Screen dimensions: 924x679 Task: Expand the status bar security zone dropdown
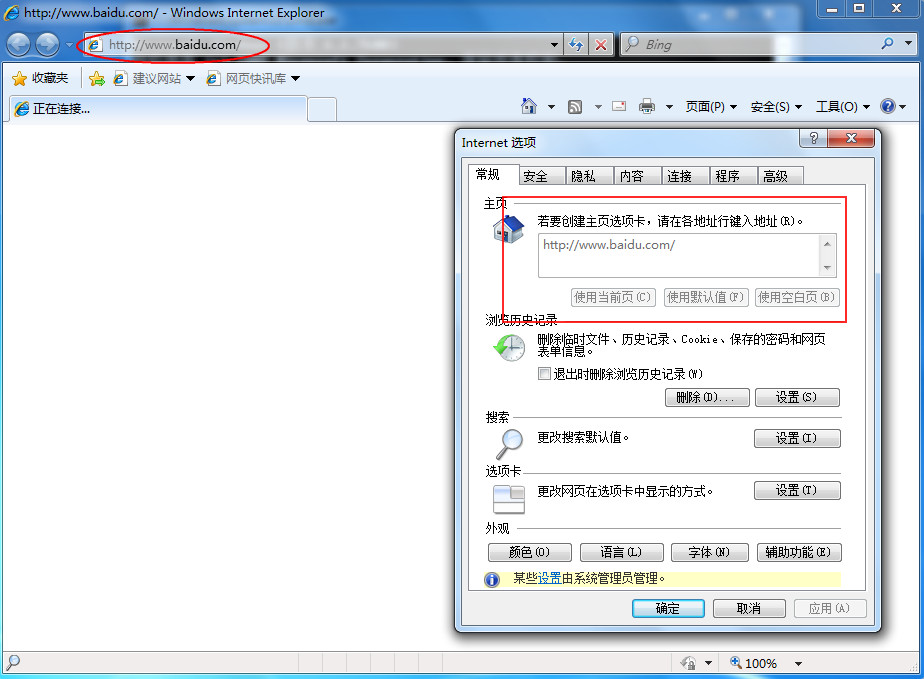(709, 664)
